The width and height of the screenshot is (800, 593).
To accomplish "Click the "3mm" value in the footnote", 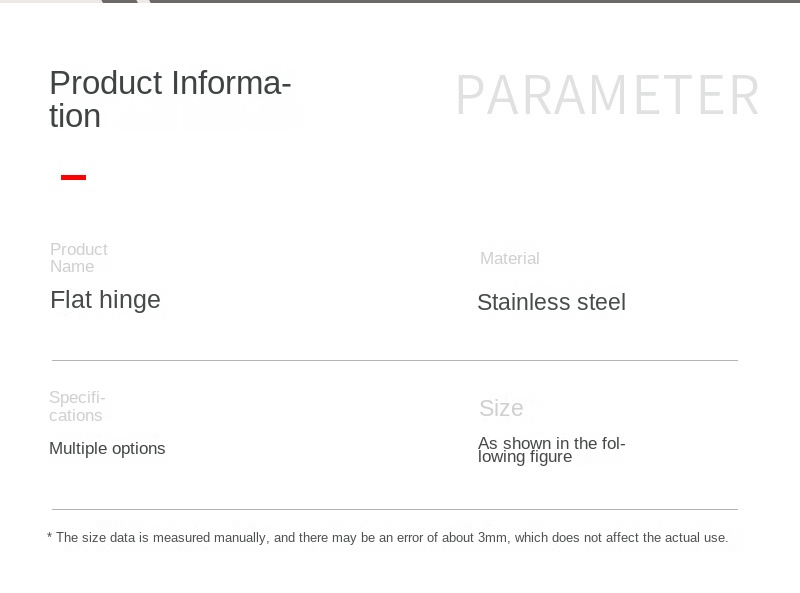I will coord(492,538).
